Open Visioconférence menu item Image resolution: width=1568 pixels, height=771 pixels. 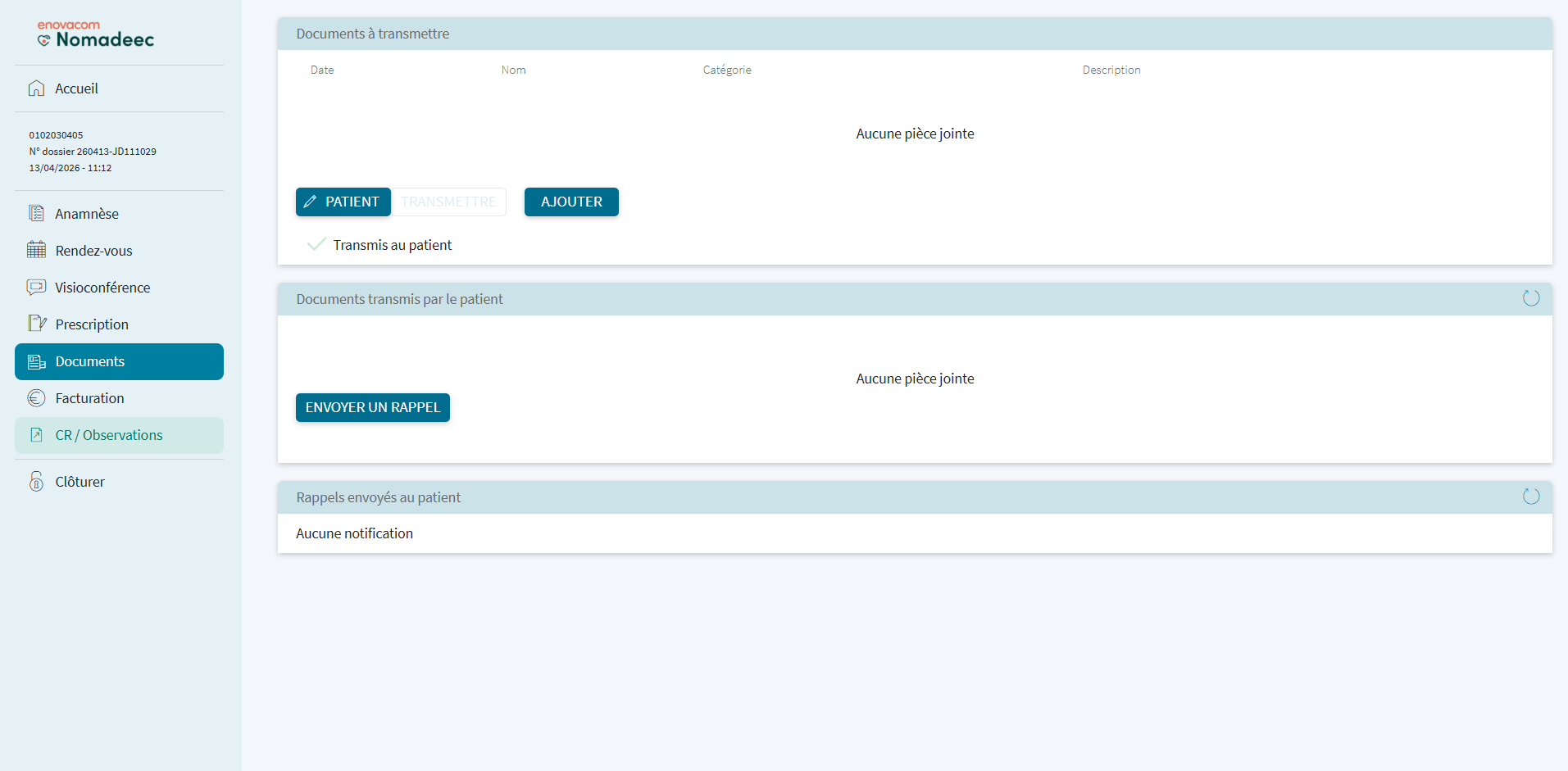point(119,288)
